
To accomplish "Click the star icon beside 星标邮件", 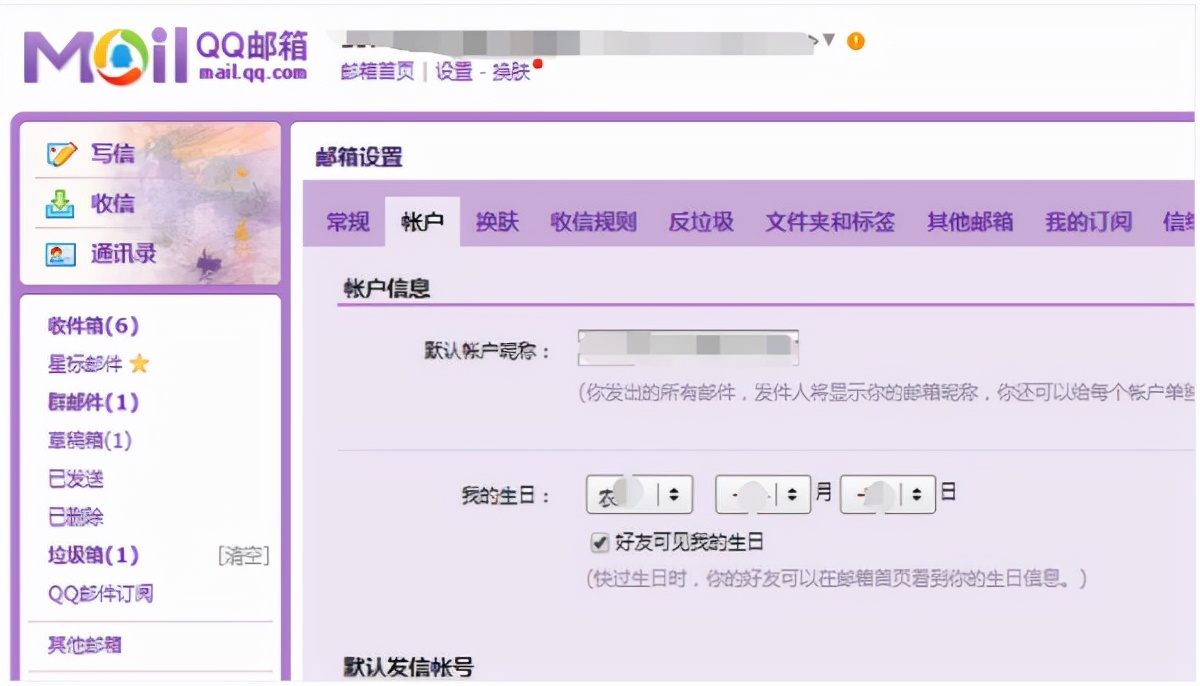I will pyautogui.click(x=137, y=365).
